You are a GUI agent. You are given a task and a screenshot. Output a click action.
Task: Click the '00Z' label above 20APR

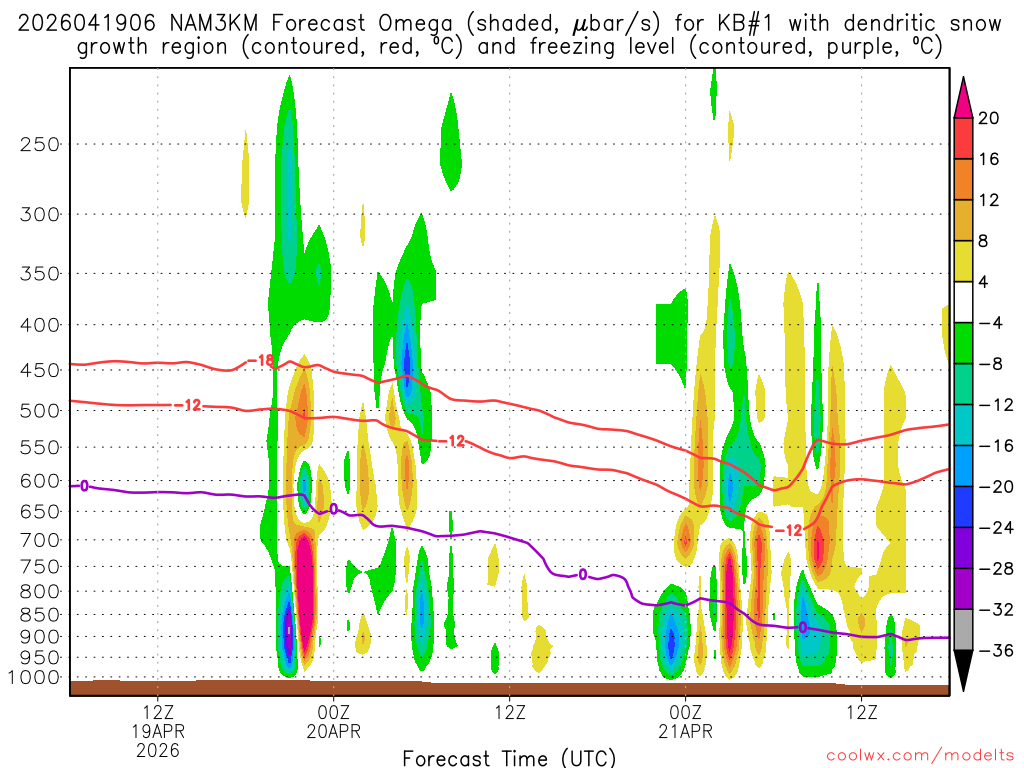pos(334,712)
